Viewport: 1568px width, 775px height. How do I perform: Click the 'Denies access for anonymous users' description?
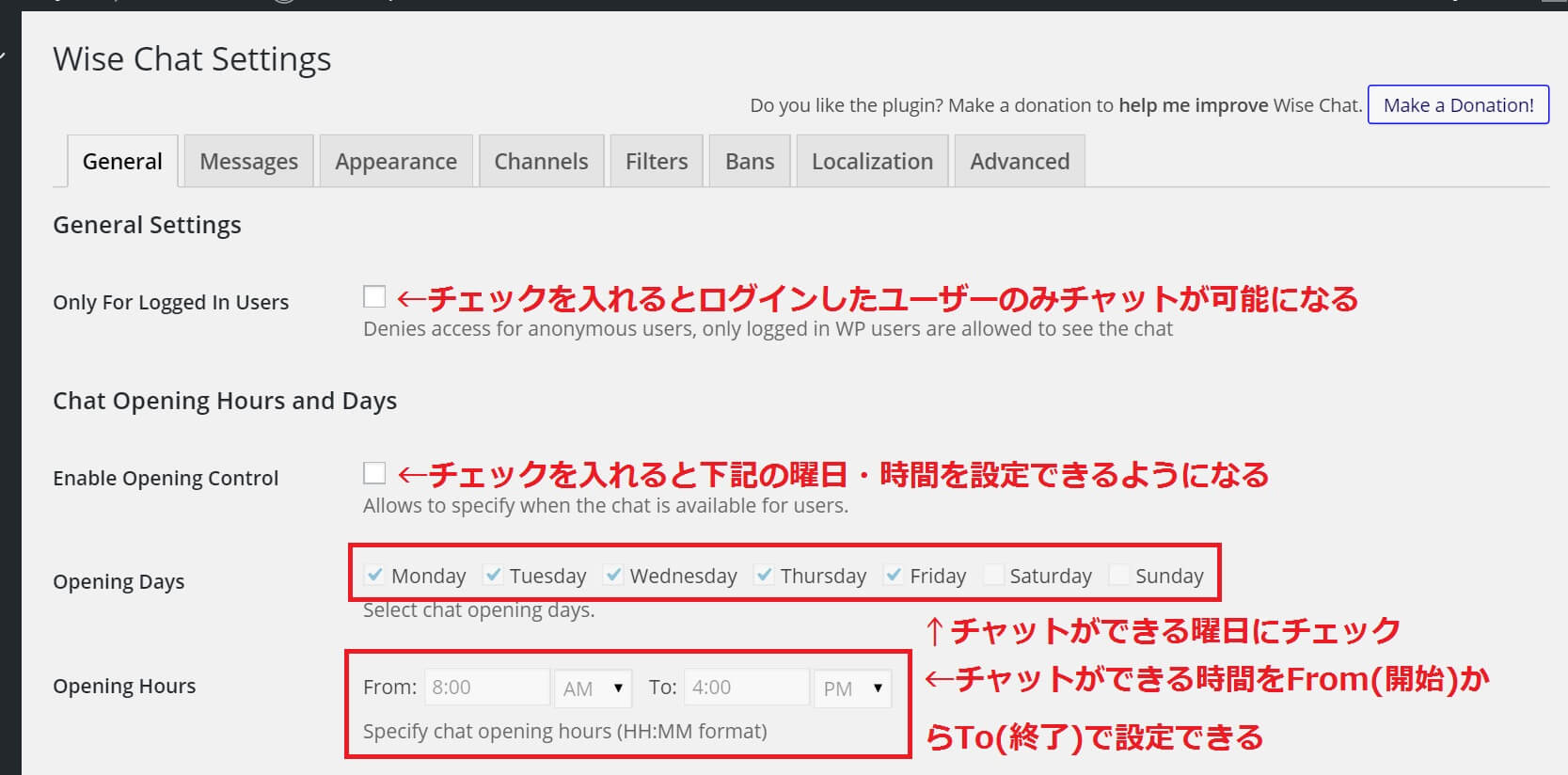click(x=768, y=329)
